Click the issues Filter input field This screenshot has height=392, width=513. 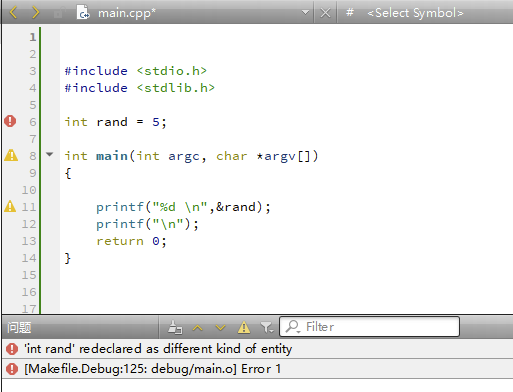pyautogui.click(x=369, y=327)
